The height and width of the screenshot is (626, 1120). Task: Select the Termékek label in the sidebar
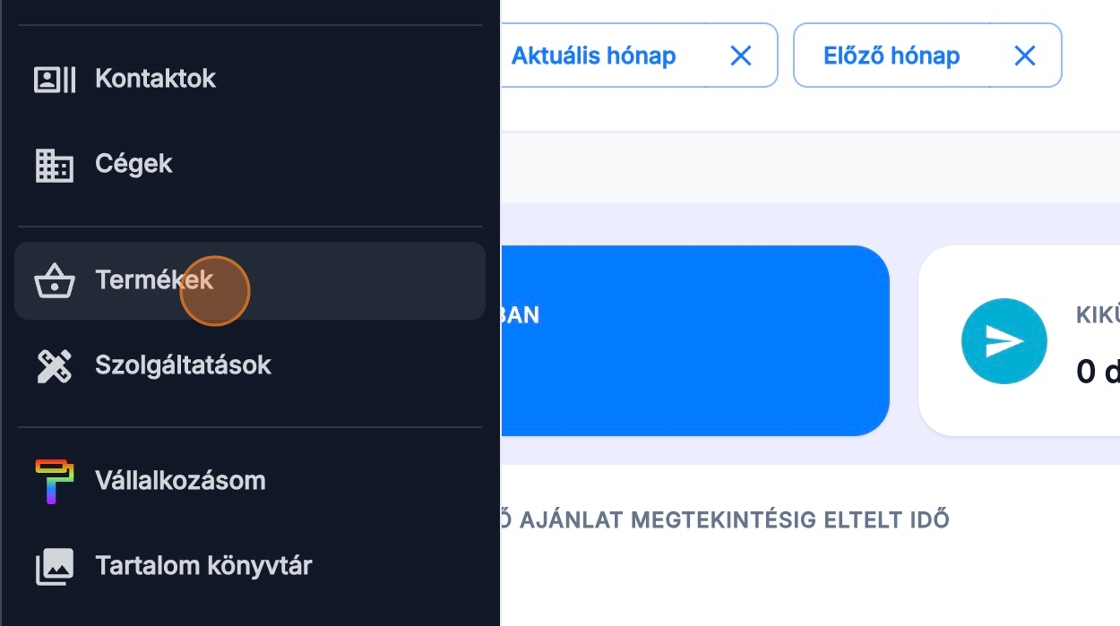tap(154, 280)
